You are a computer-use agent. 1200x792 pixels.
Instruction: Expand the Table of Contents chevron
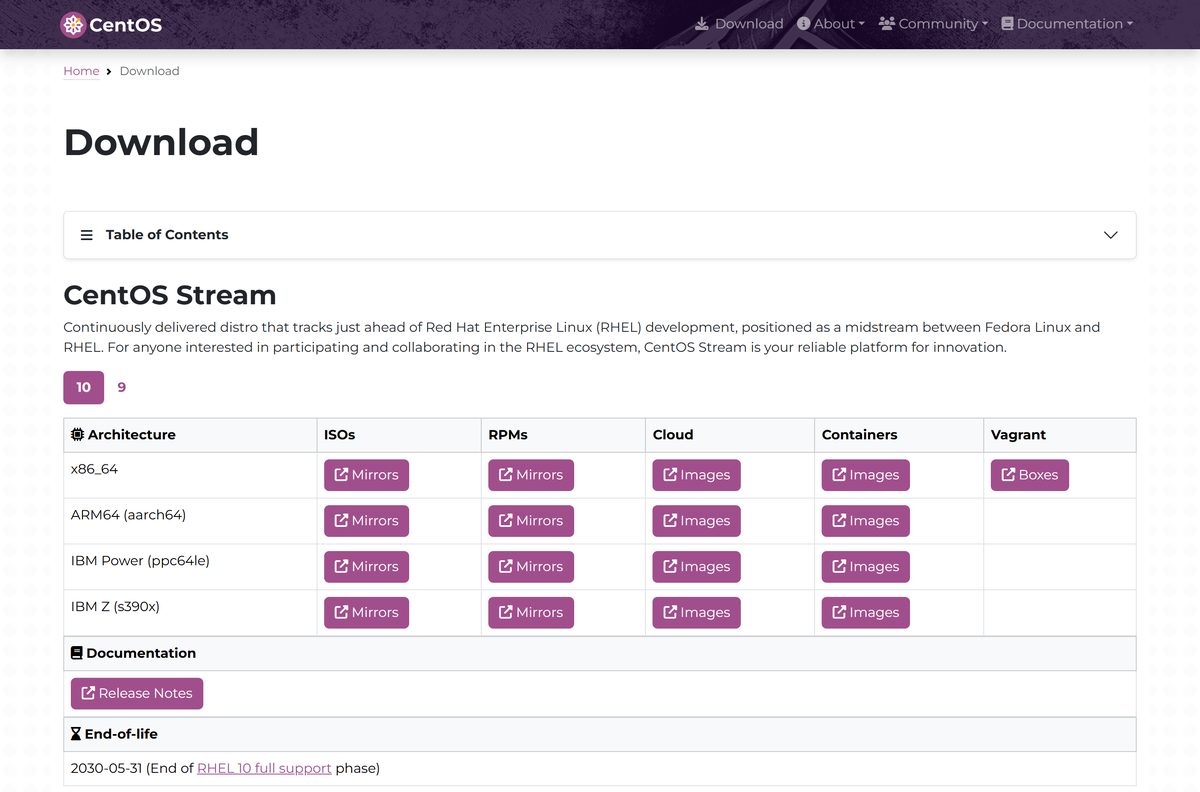coord(1110,235)
